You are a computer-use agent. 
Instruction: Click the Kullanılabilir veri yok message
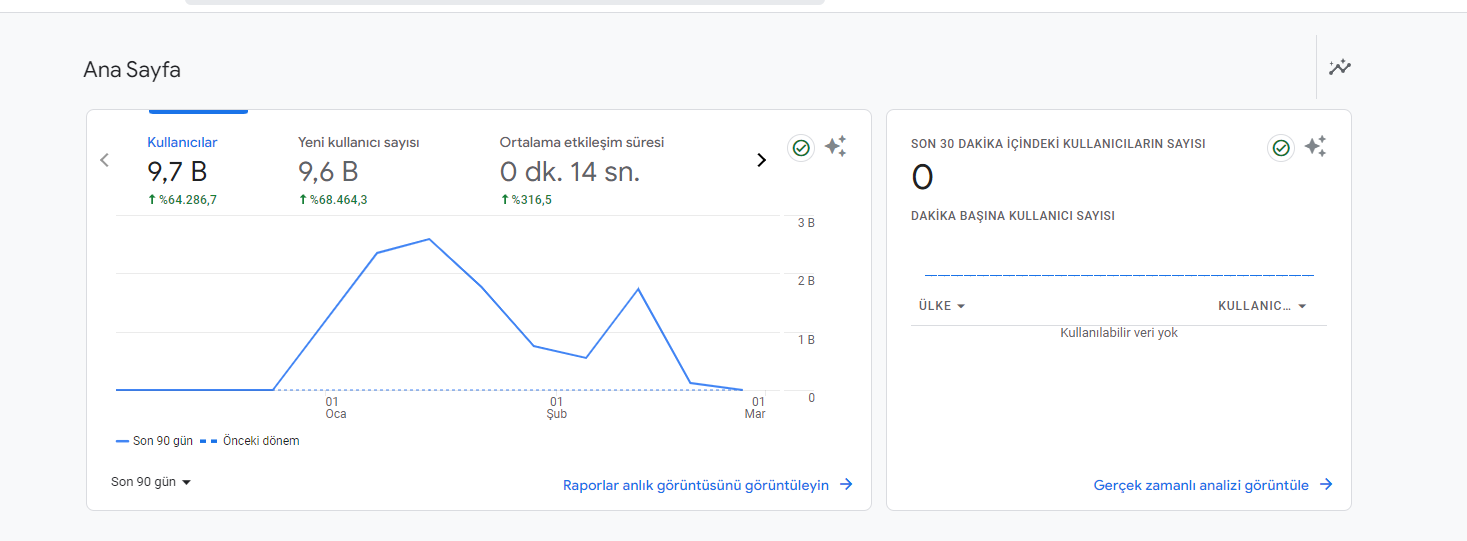[1119, 333]
